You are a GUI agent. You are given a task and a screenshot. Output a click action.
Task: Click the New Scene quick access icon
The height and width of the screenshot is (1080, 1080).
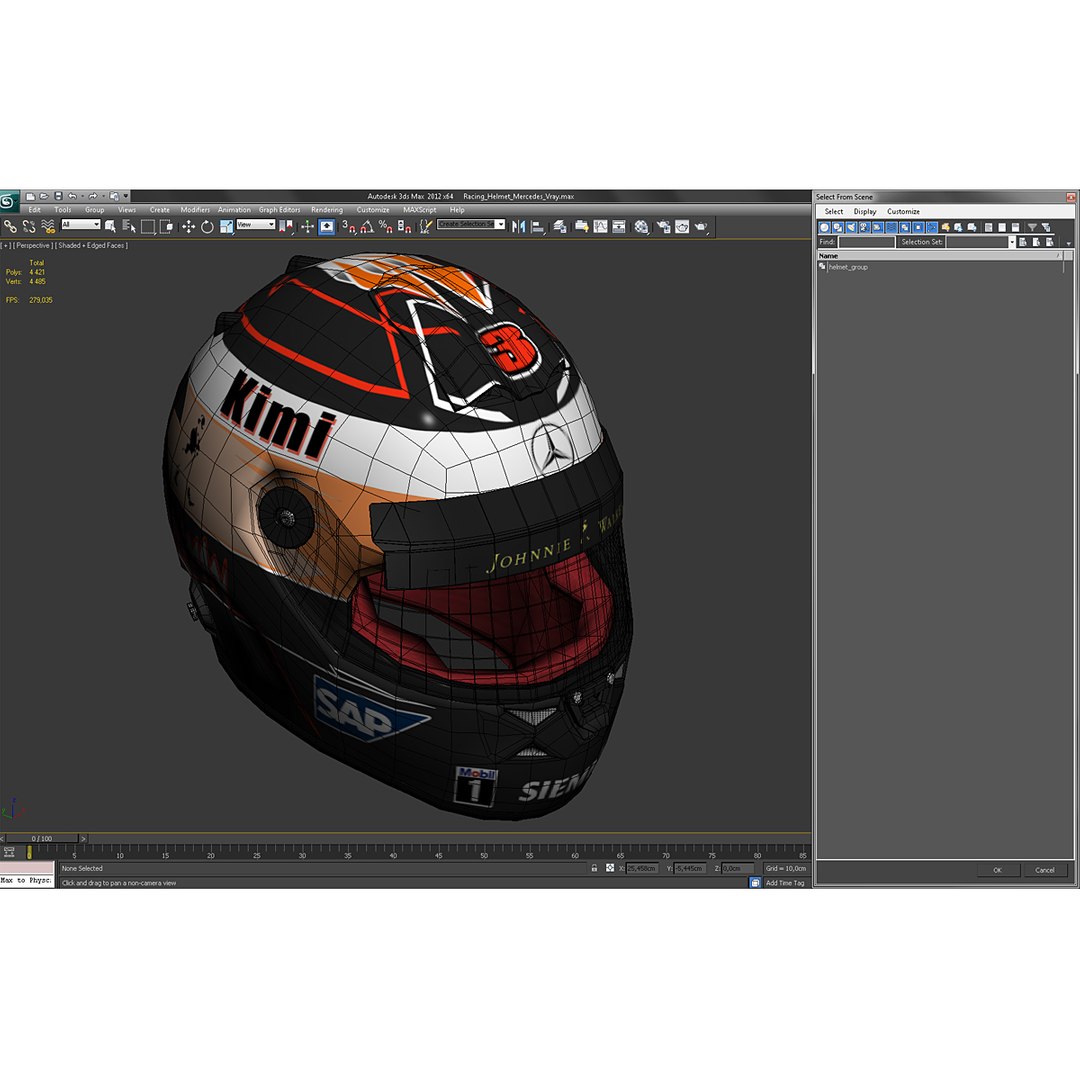click(x=30, y=196)
